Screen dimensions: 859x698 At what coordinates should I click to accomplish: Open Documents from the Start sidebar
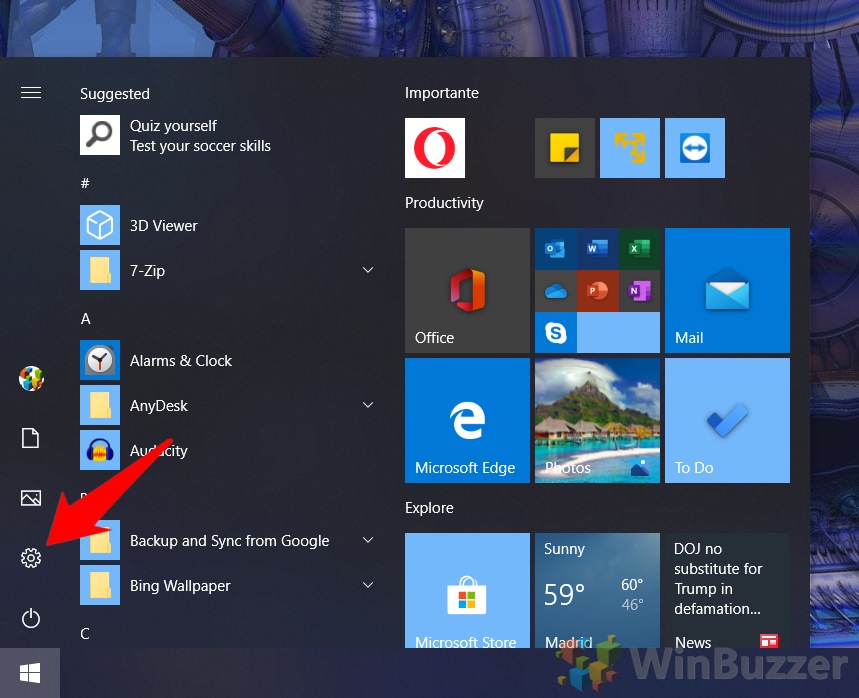click(31, 438)
